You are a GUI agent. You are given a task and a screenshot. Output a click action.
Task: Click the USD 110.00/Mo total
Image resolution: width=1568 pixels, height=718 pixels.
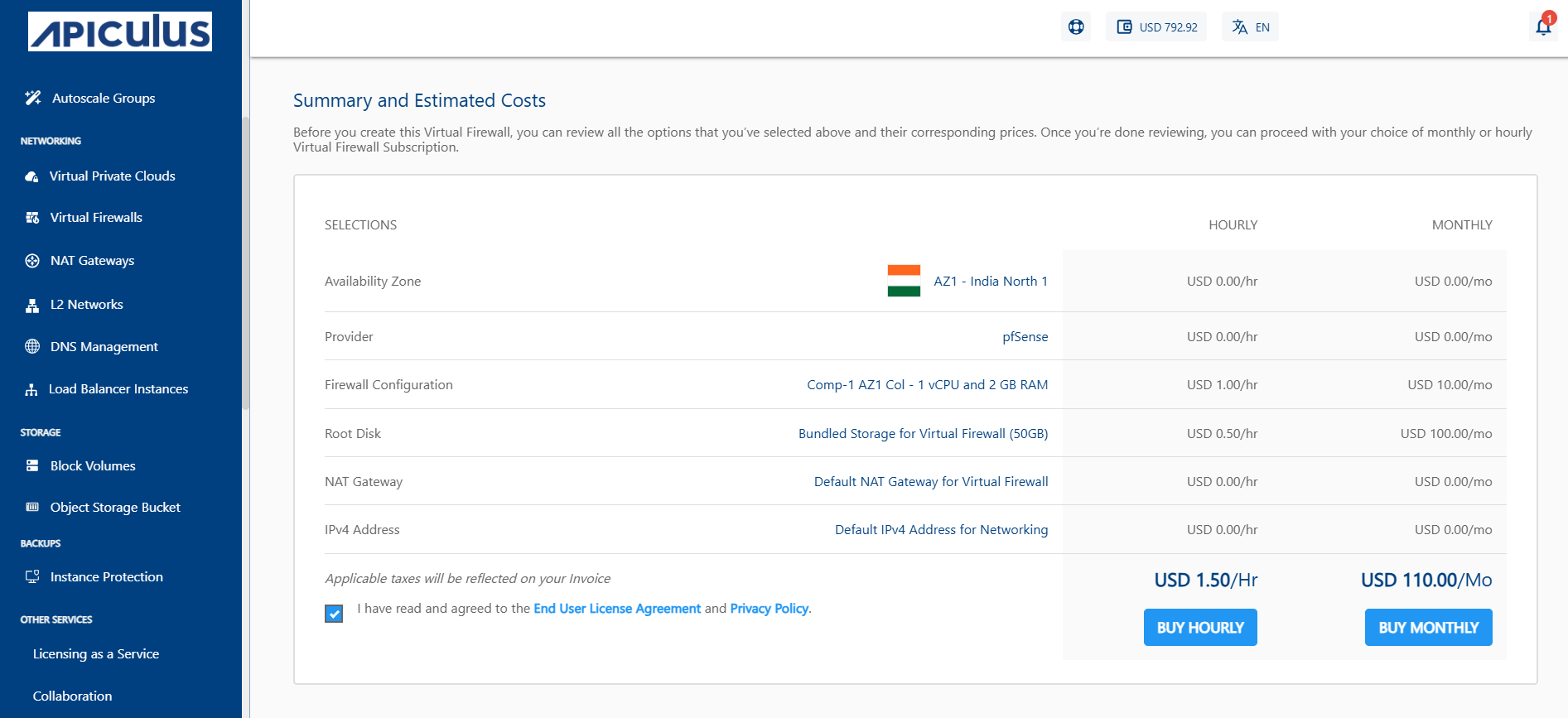click(x=1426, y=581)
